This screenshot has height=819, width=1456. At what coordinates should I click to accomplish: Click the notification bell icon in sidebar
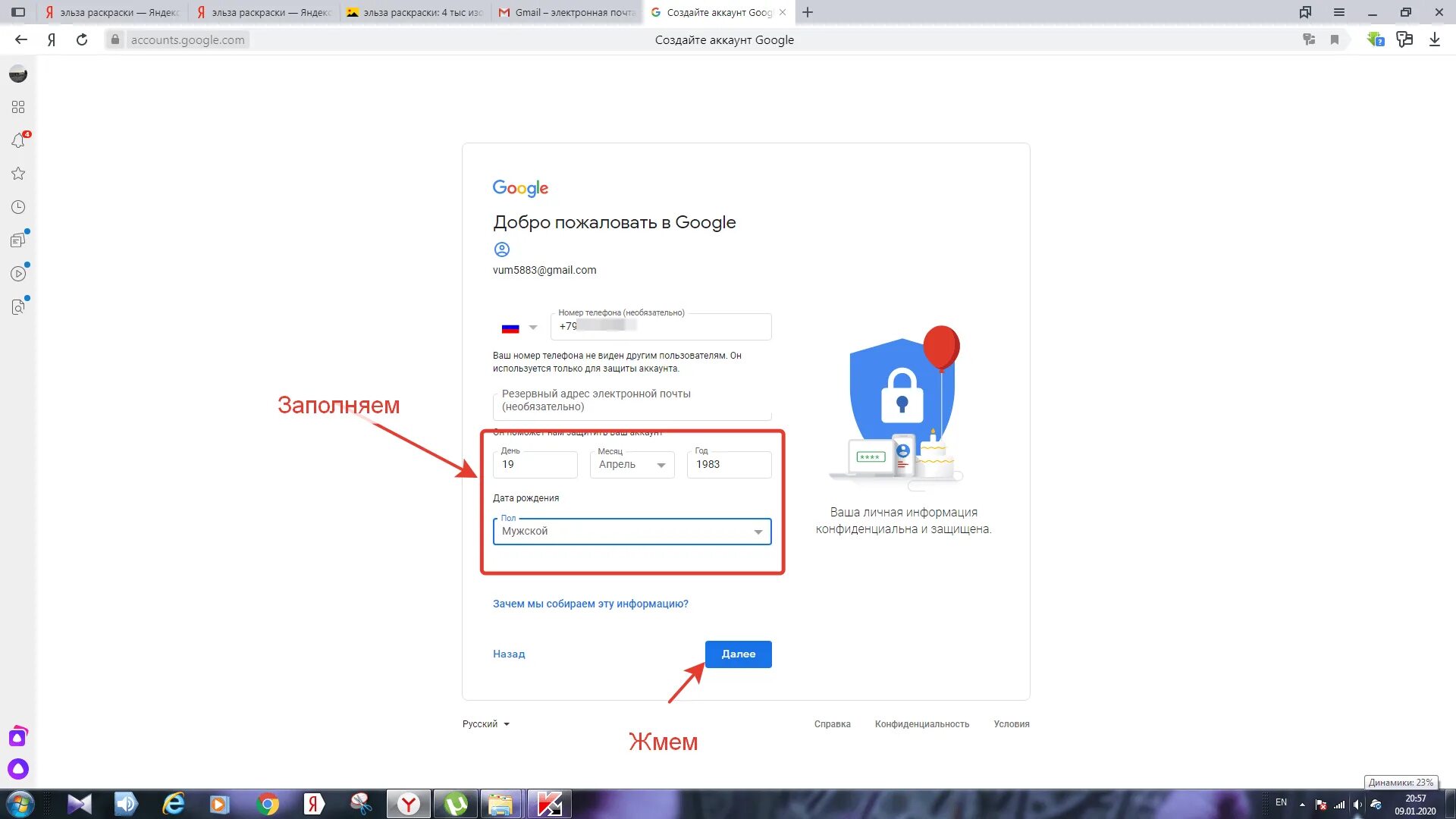click(18, 140)
